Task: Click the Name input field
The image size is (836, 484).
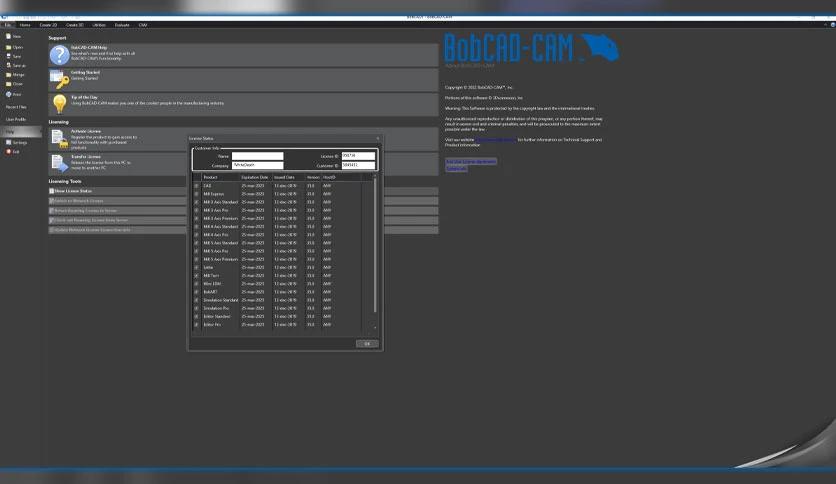Action: 258,156
